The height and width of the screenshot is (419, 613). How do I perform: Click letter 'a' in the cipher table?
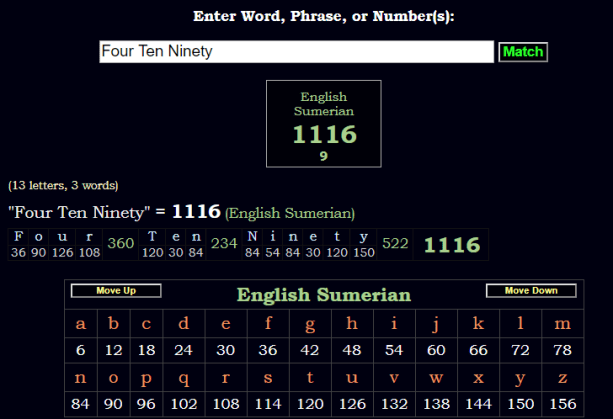point(80,323)
